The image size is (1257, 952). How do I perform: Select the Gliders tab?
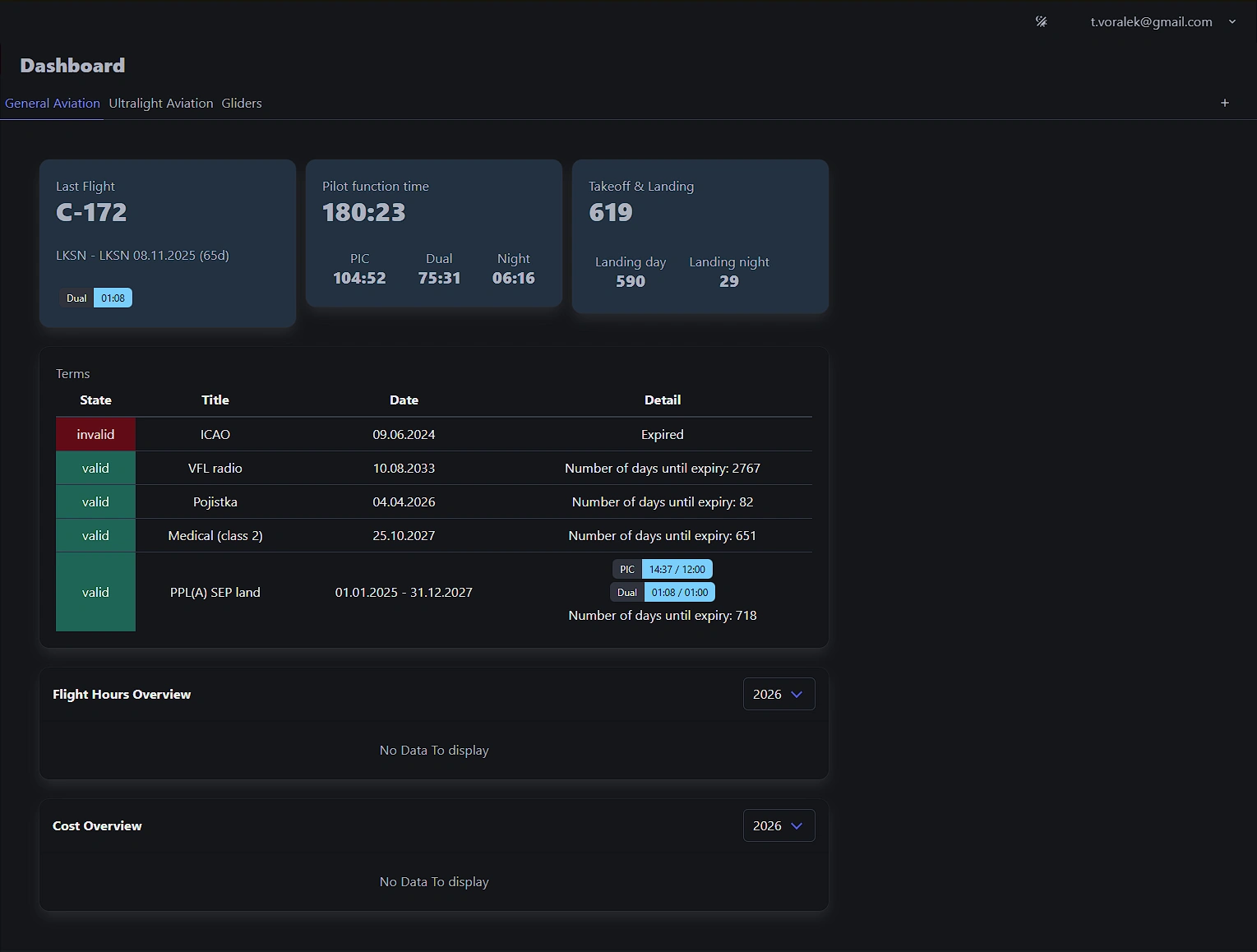pyautogui.click(x=241, y=103)
